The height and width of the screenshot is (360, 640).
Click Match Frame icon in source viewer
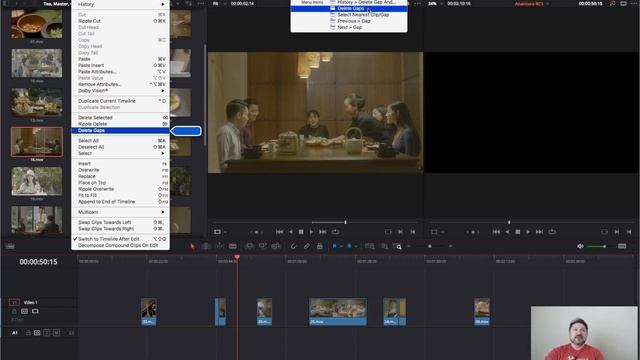[x=388, y=232]
